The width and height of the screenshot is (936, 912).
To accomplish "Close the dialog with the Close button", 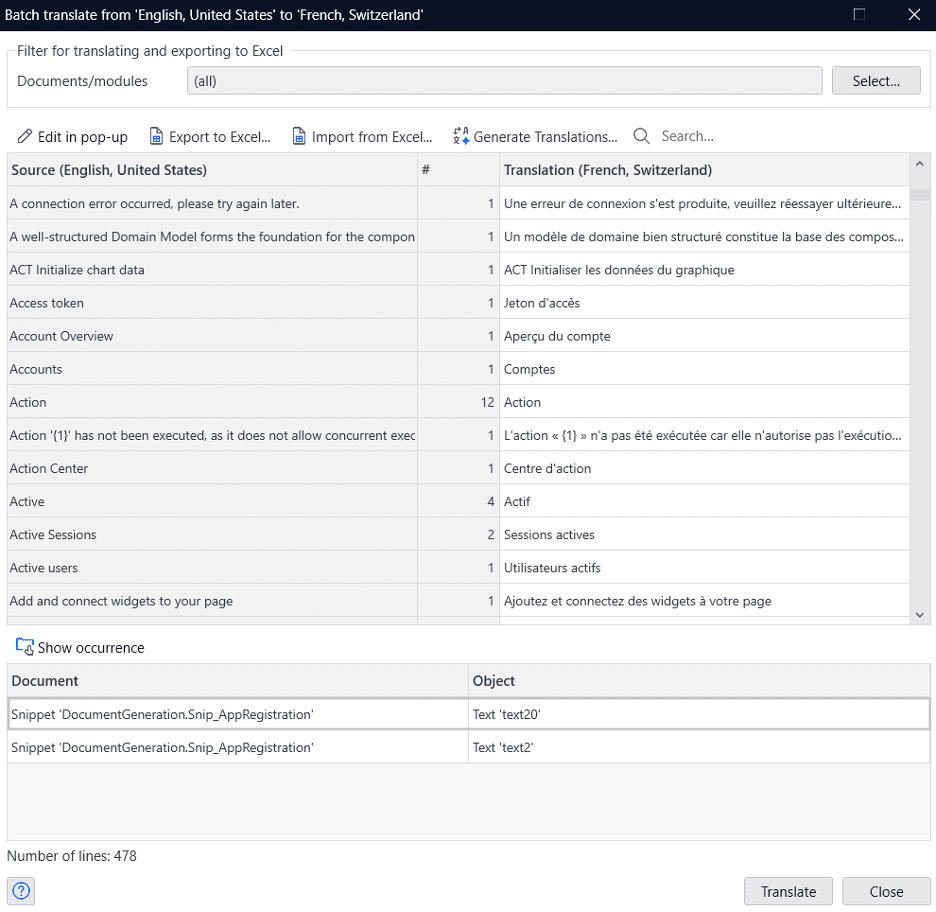I will tap(886, 891).
